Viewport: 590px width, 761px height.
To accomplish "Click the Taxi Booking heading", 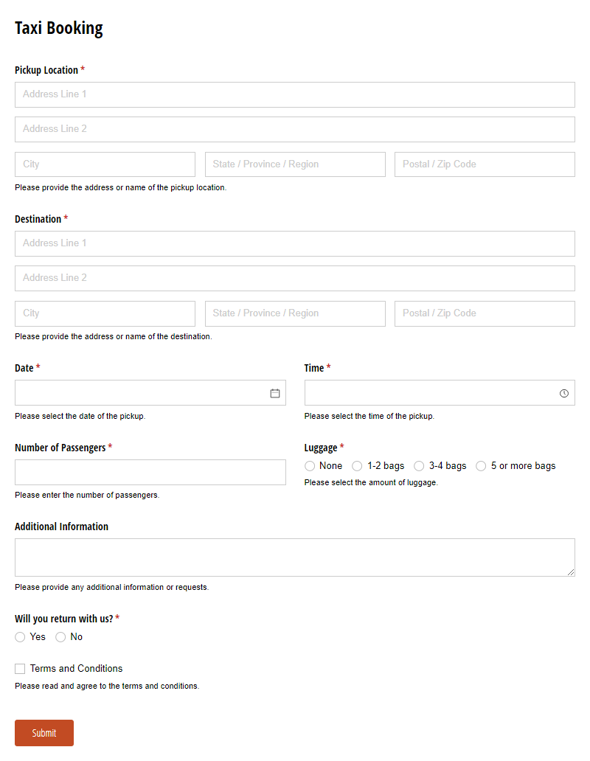I will (x=59, y=28).
